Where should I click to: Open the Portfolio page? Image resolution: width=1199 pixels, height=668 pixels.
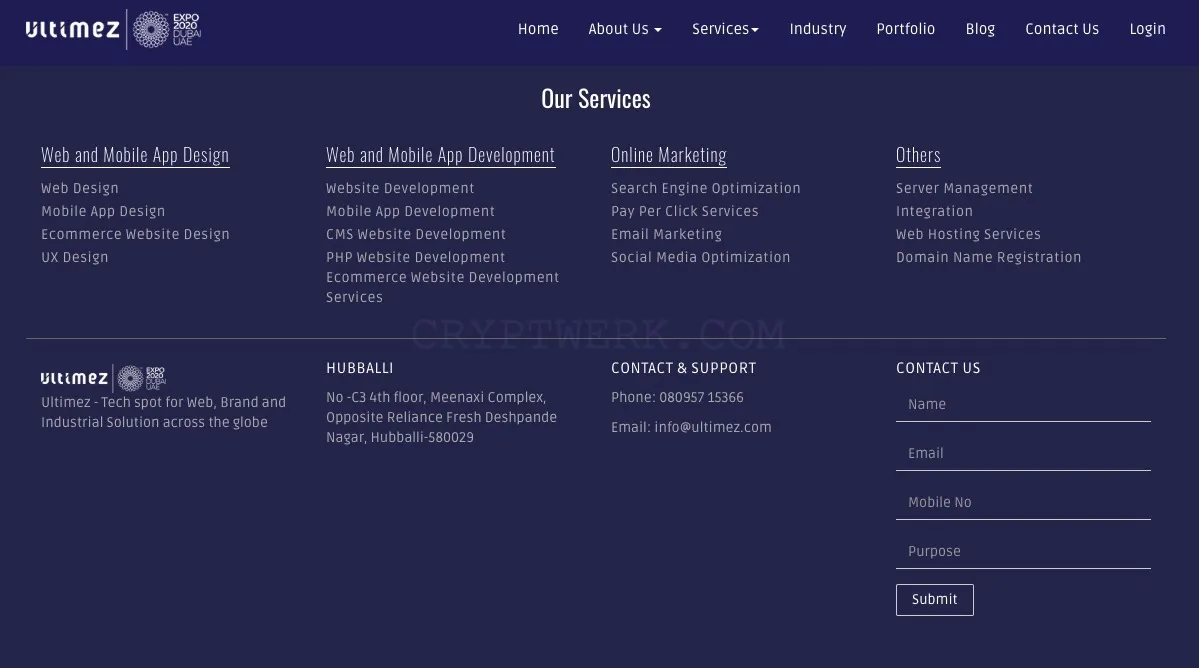coord(905,29)
